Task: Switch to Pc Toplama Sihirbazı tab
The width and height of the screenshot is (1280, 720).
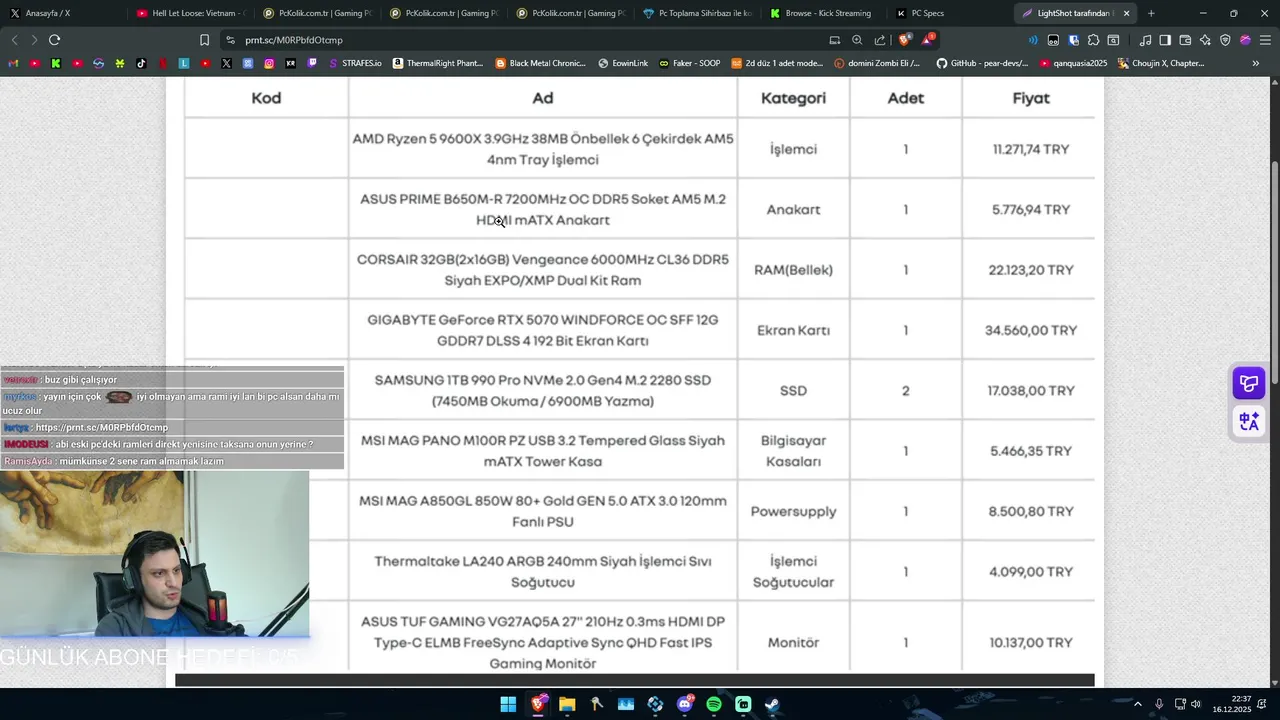Action: (x=697, y=13)
